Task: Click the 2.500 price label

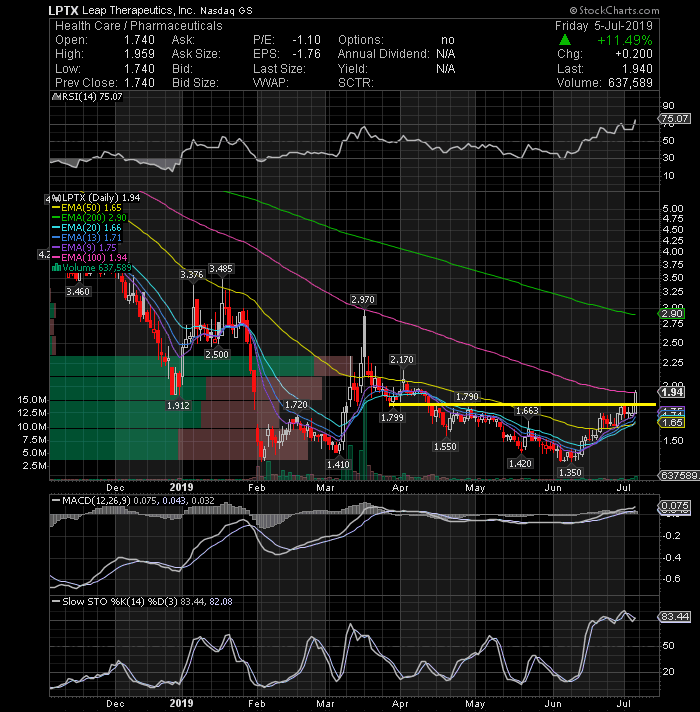Action: [217, 355]
